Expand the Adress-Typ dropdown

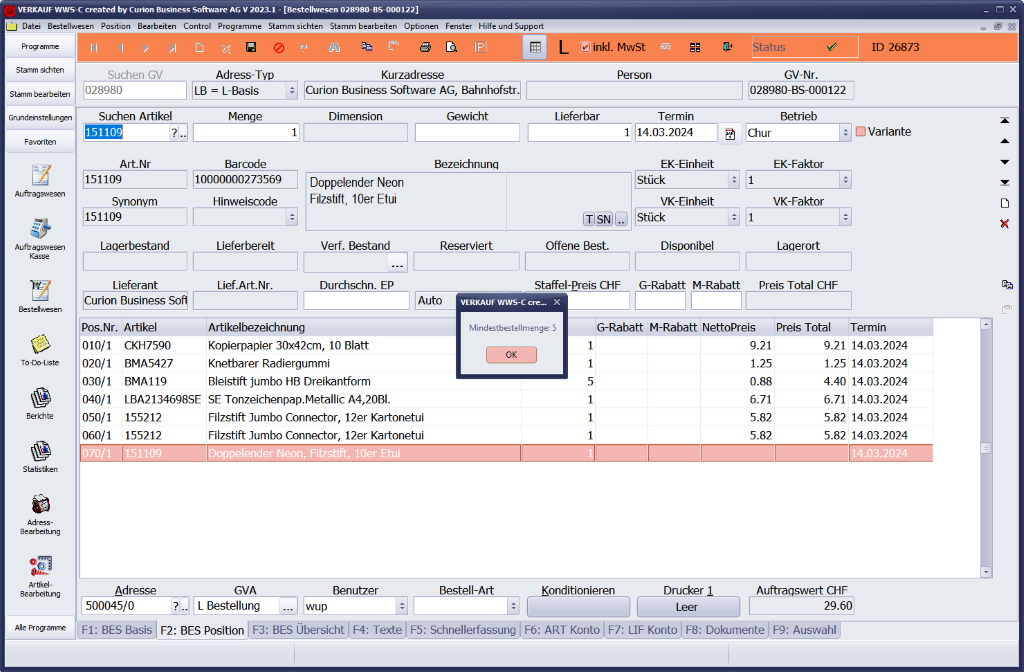tap(292, 90)
